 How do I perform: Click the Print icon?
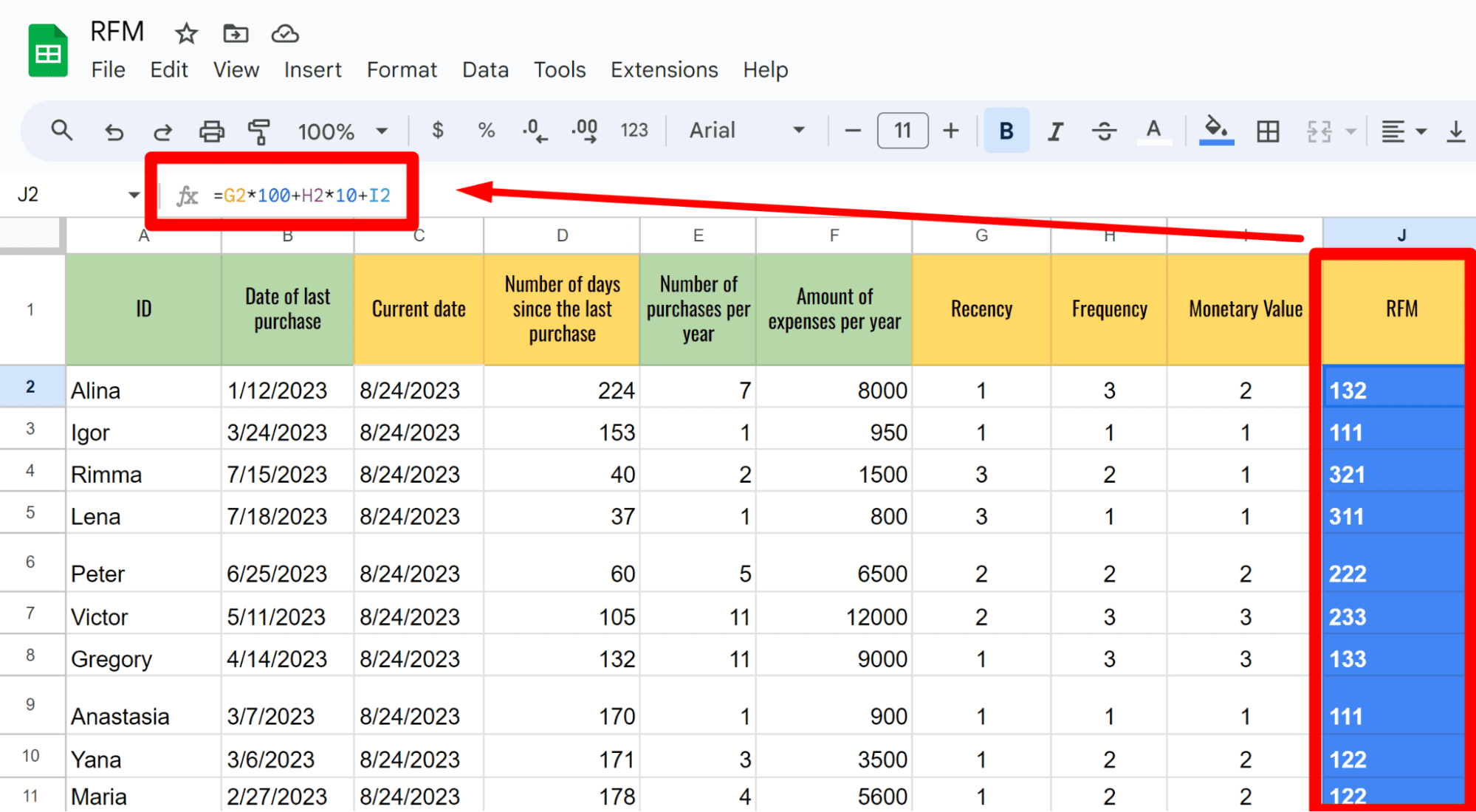(x=212, y=131)
